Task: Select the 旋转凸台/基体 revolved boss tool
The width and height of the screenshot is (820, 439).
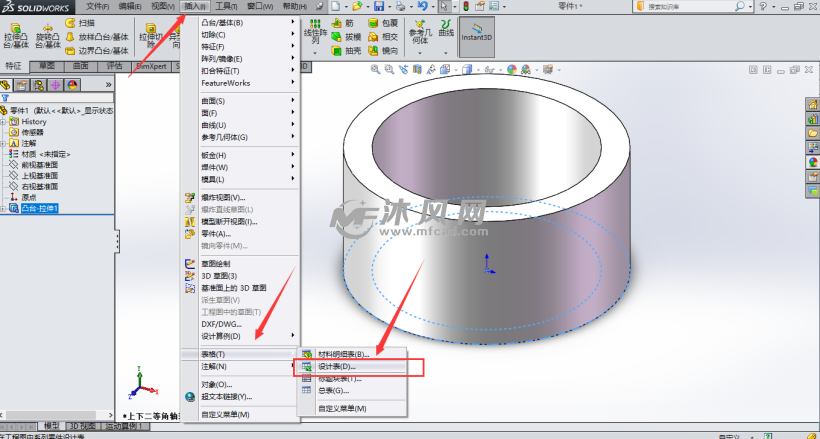Action: point(48,36)
